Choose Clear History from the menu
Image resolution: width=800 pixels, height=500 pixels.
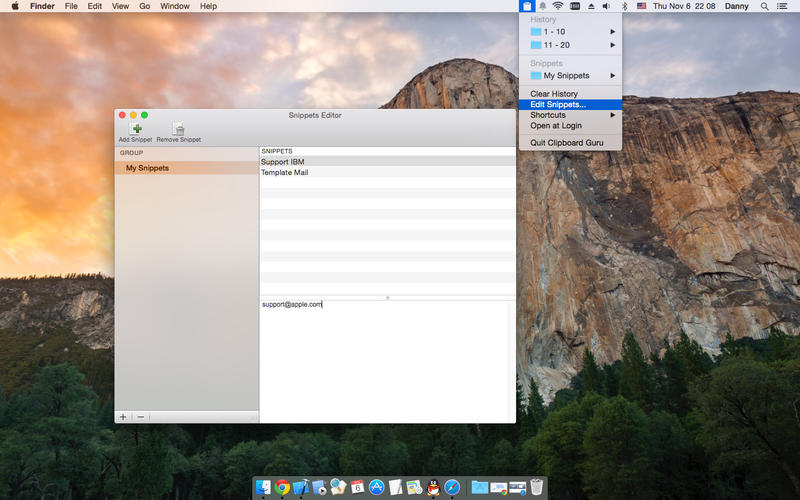point(570,94)
